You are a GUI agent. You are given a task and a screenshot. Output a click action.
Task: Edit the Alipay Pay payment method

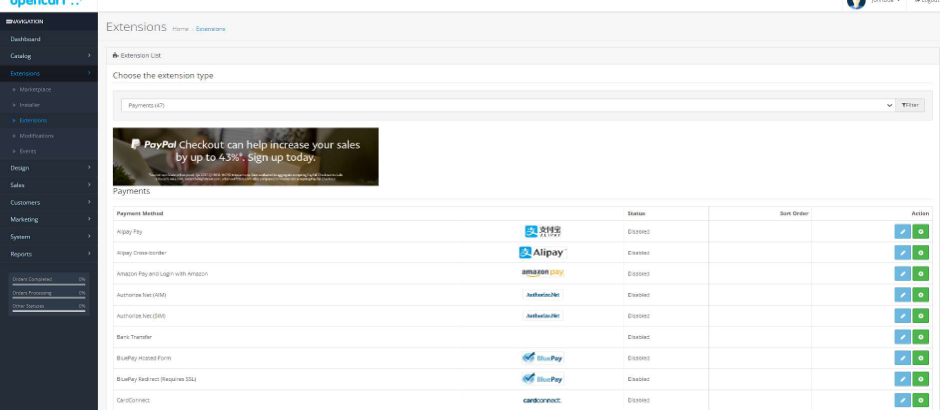(902, 232)
